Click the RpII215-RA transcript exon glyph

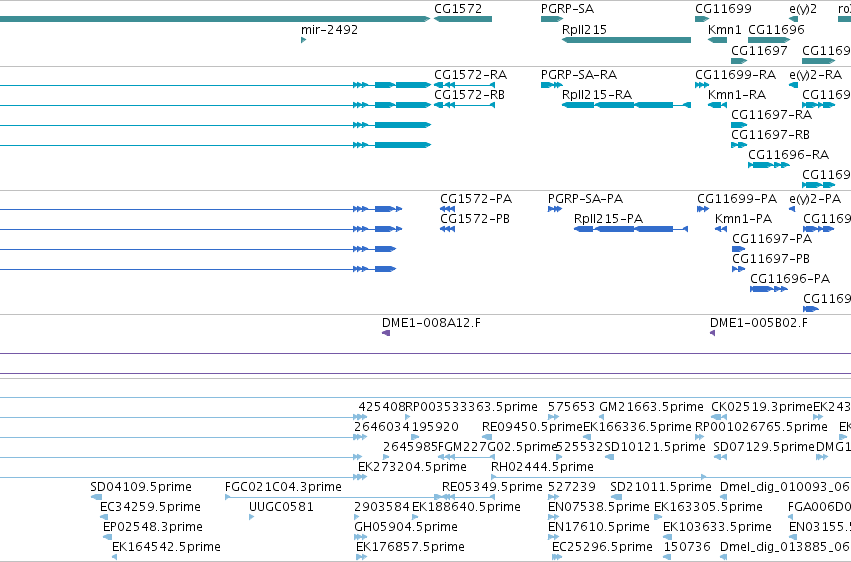[626, 105]
